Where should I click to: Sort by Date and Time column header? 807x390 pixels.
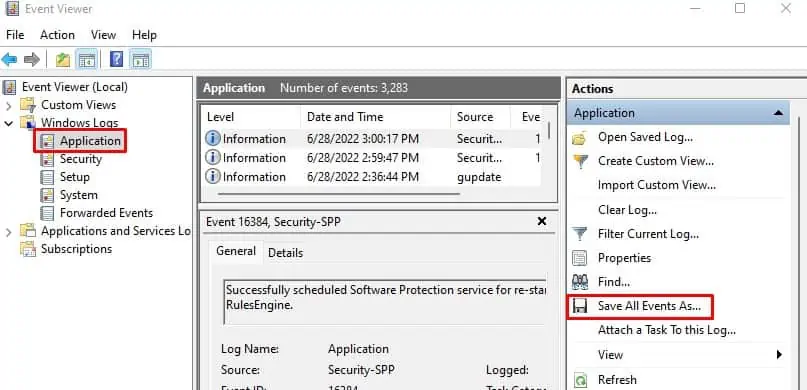[375, 117]
